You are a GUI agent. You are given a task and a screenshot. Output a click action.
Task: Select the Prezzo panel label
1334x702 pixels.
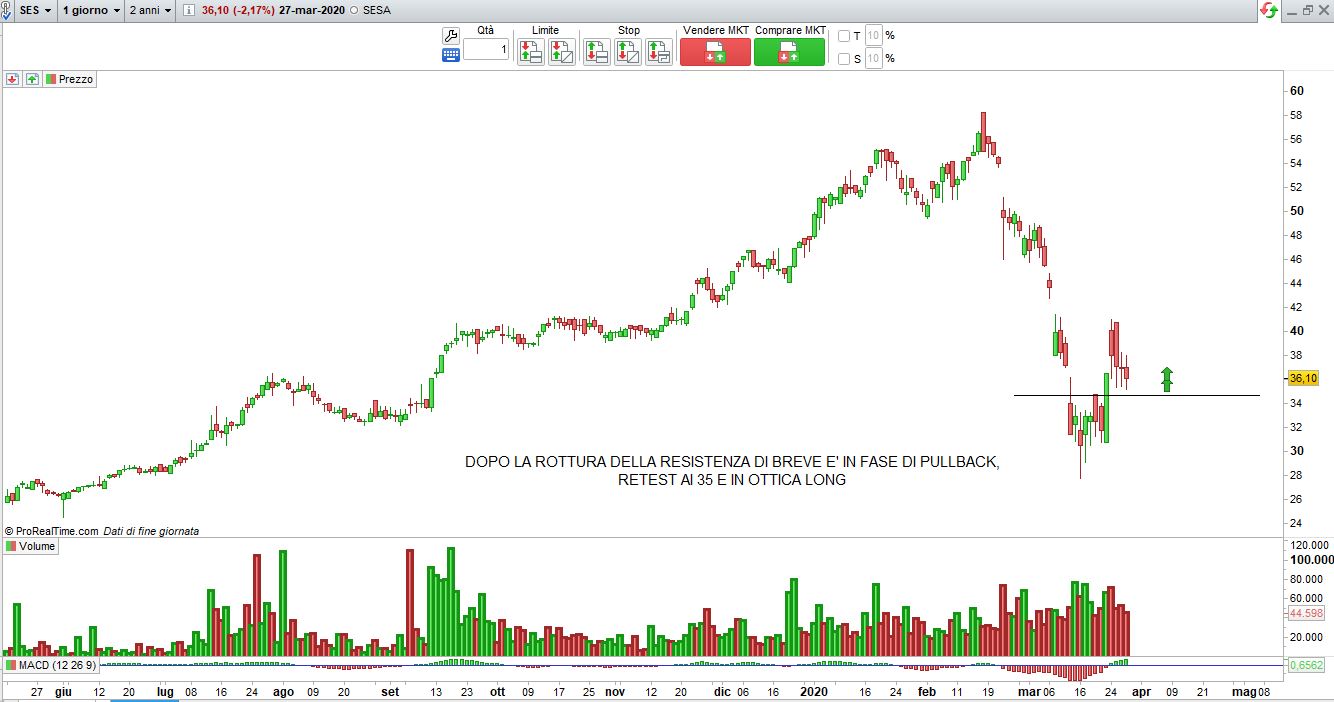pos(76,79)
